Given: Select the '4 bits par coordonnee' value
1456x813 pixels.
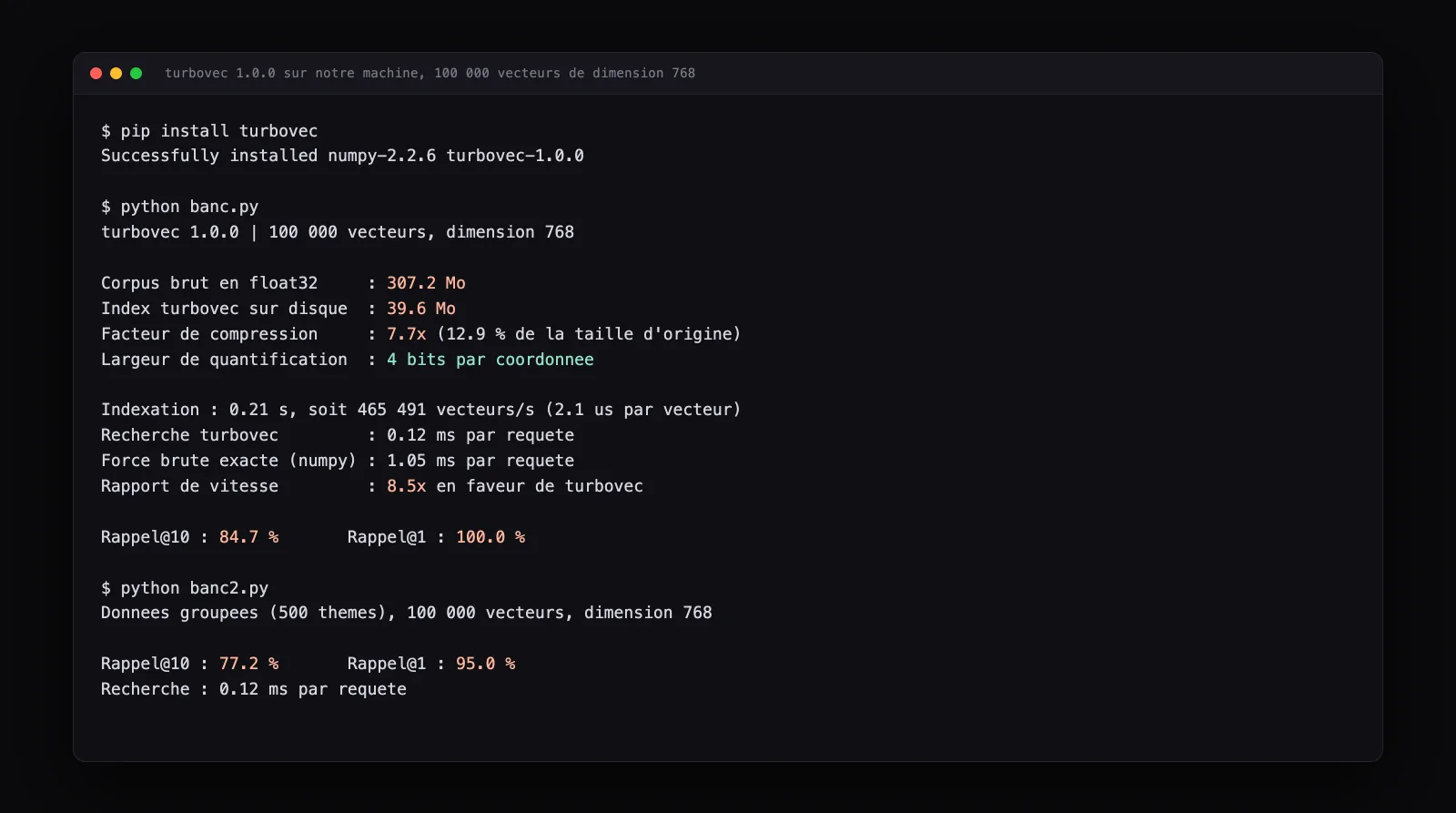Looking at the screenshot, I should (x=490, y=360).
